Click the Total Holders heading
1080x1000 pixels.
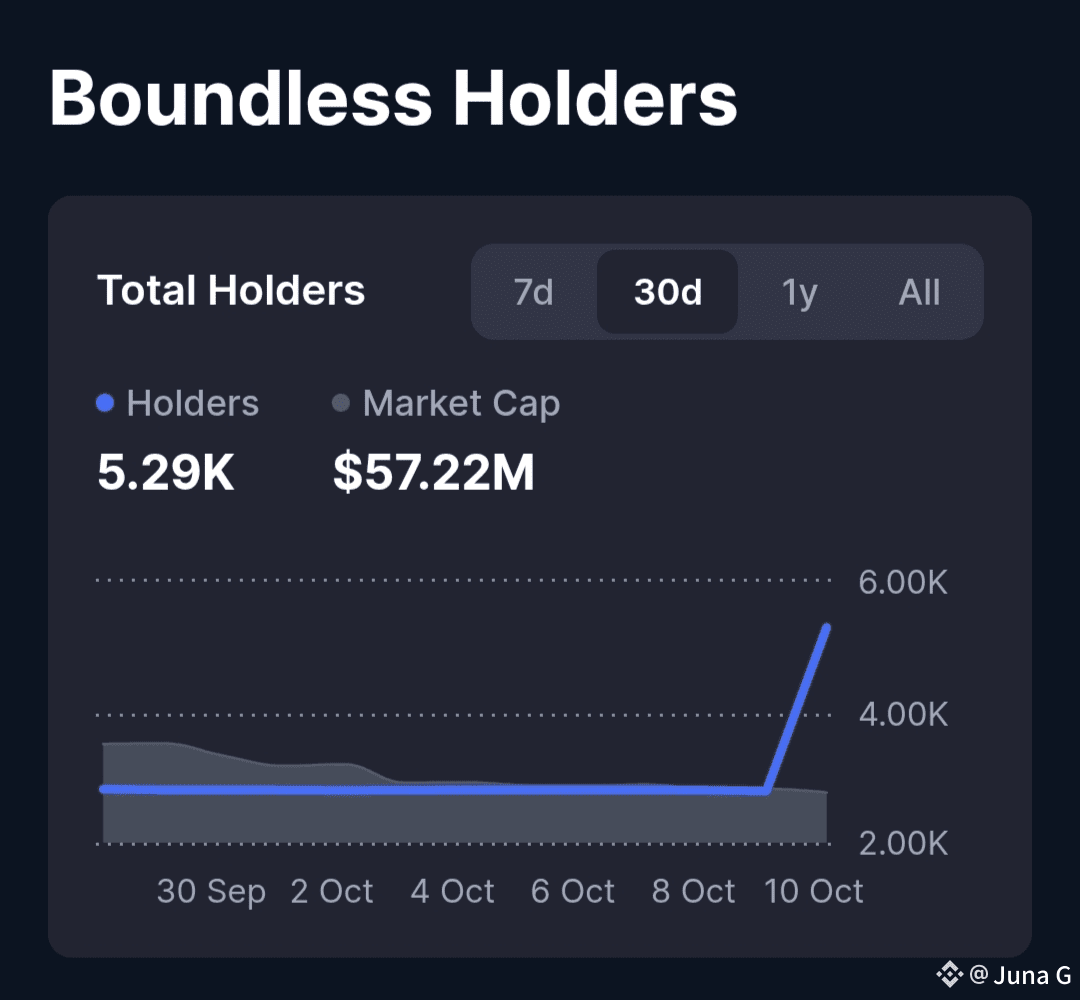(x=231, y=291)
